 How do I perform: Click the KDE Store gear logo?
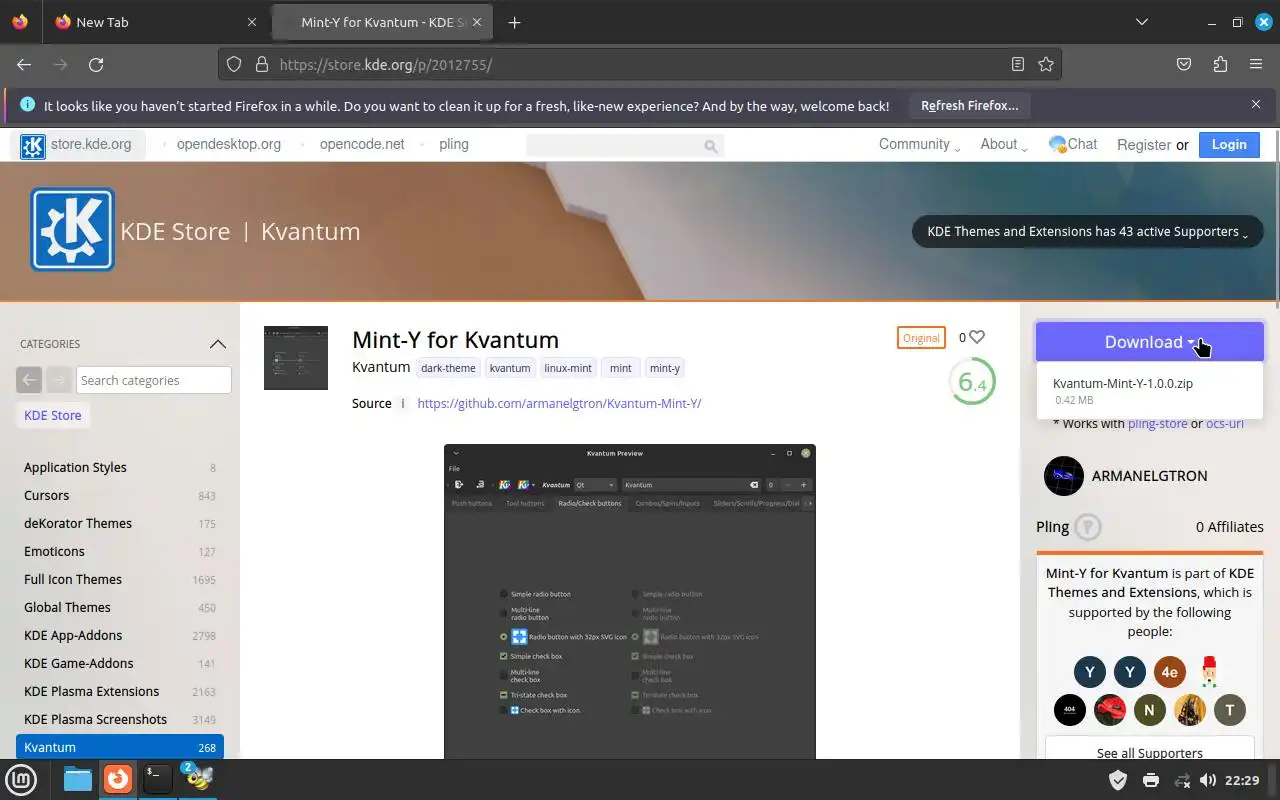click(x=72, y=230)
